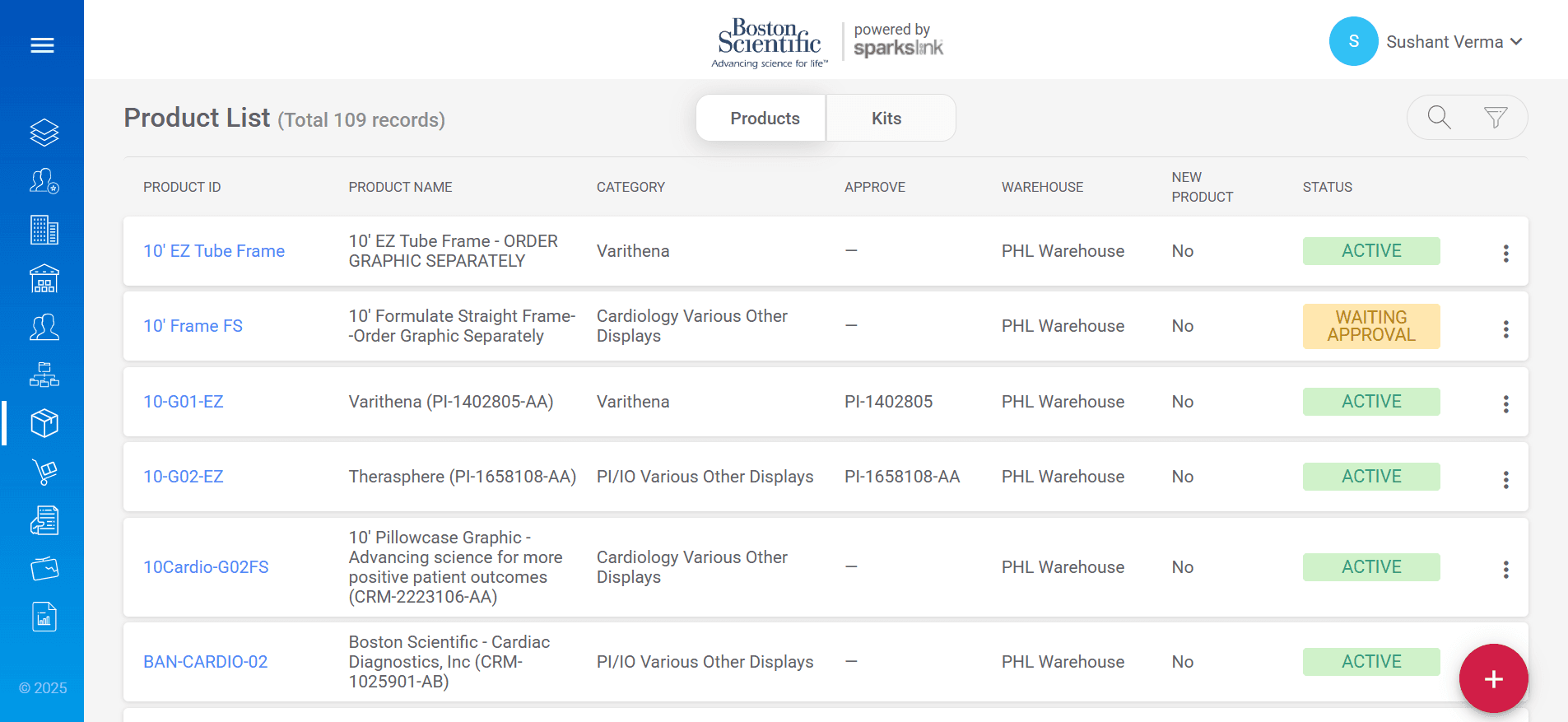Image resolution: width=1568 pixels, height=722 pixels.
Task: Click Varithena (PI-1402805-AA) product name
Action: coord(451,402)
